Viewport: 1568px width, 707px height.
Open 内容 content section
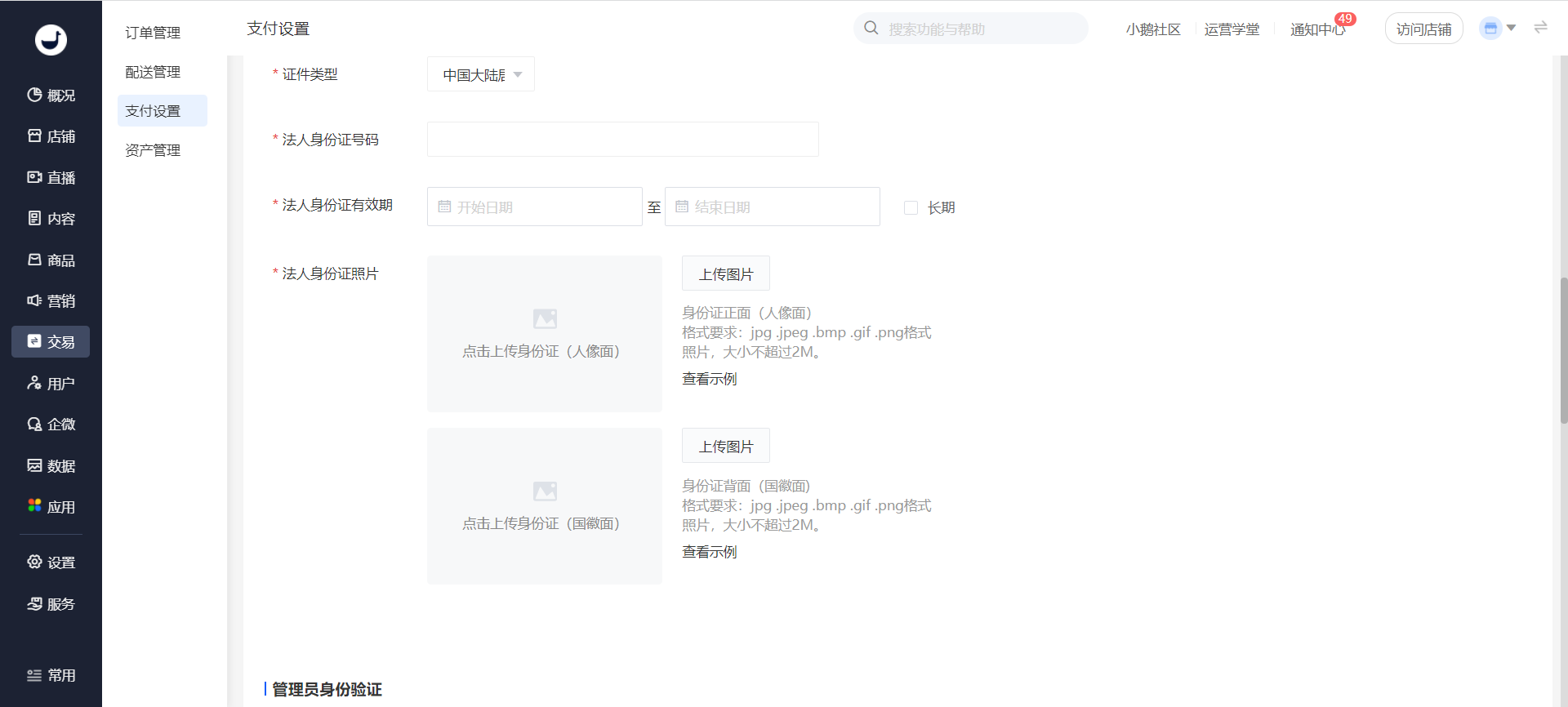(x=51, y=218)
